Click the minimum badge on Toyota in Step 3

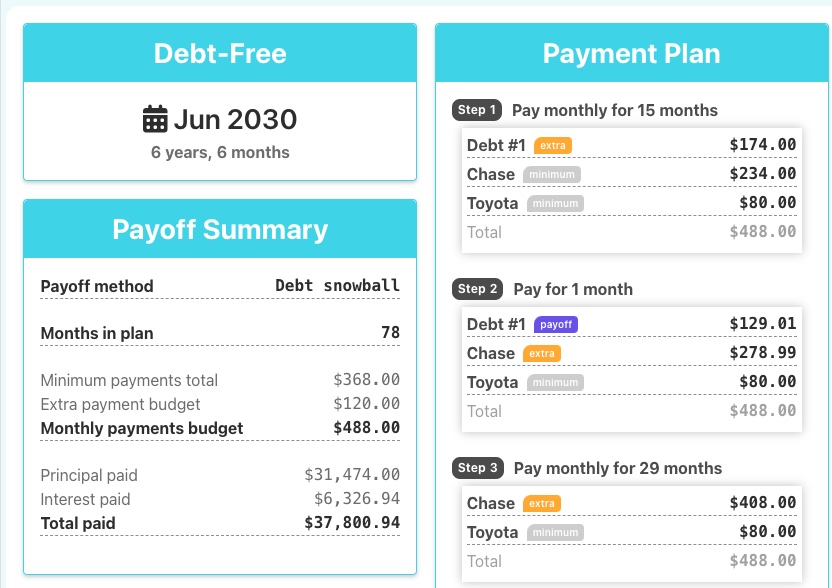[555, 532]
